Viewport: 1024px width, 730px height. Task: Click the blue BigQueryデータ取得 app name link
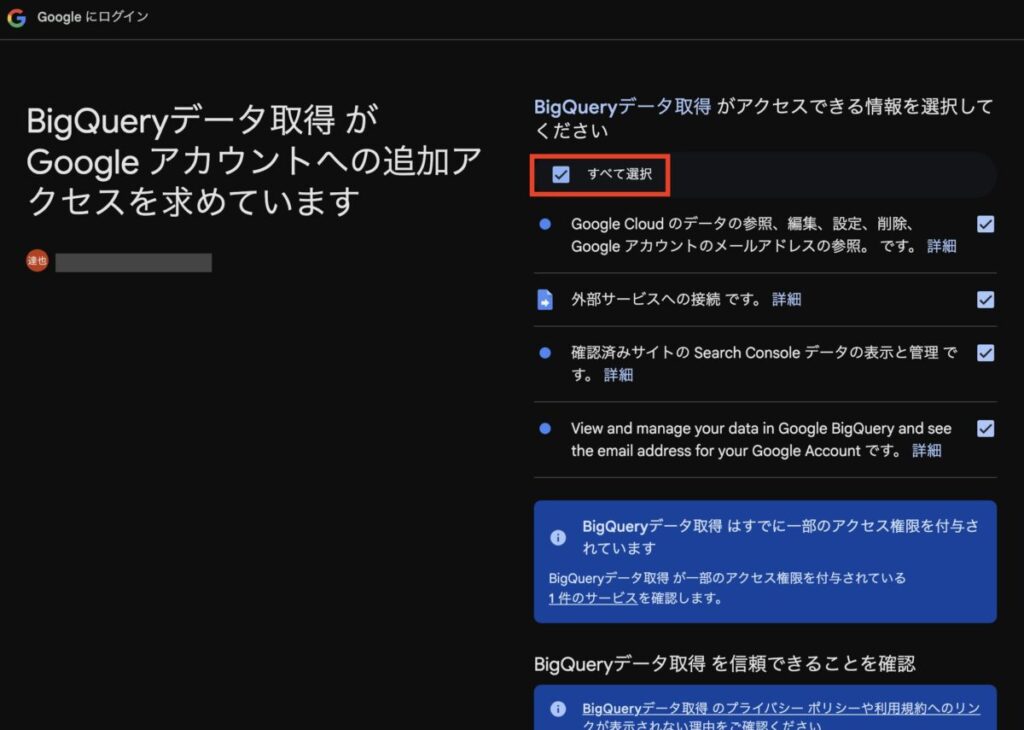tap(622, 106)
